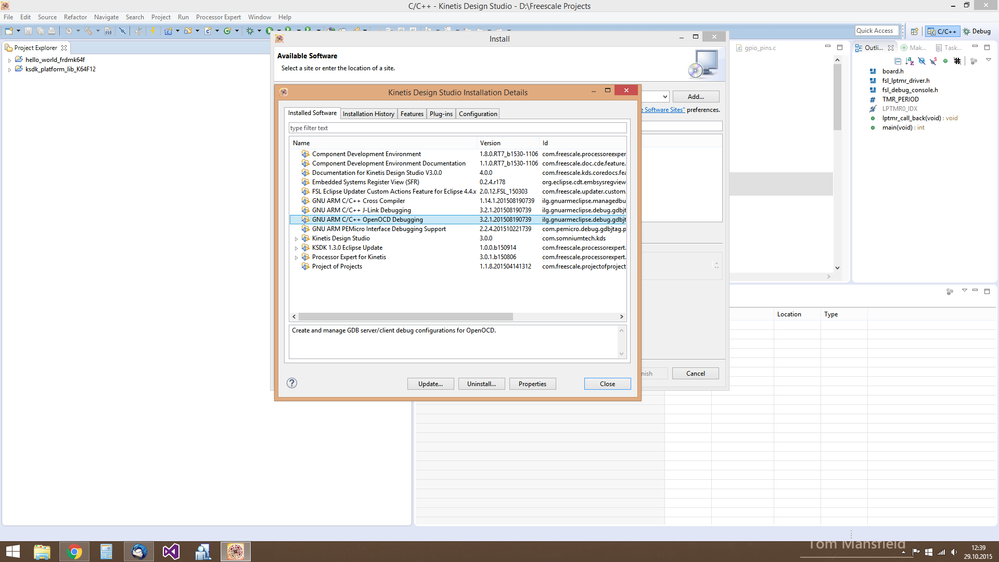This screenshot has width=999, height=562.
Task: Select GNU ARM PEMicro Interface Debugging Support
Action: coord(457,229)
